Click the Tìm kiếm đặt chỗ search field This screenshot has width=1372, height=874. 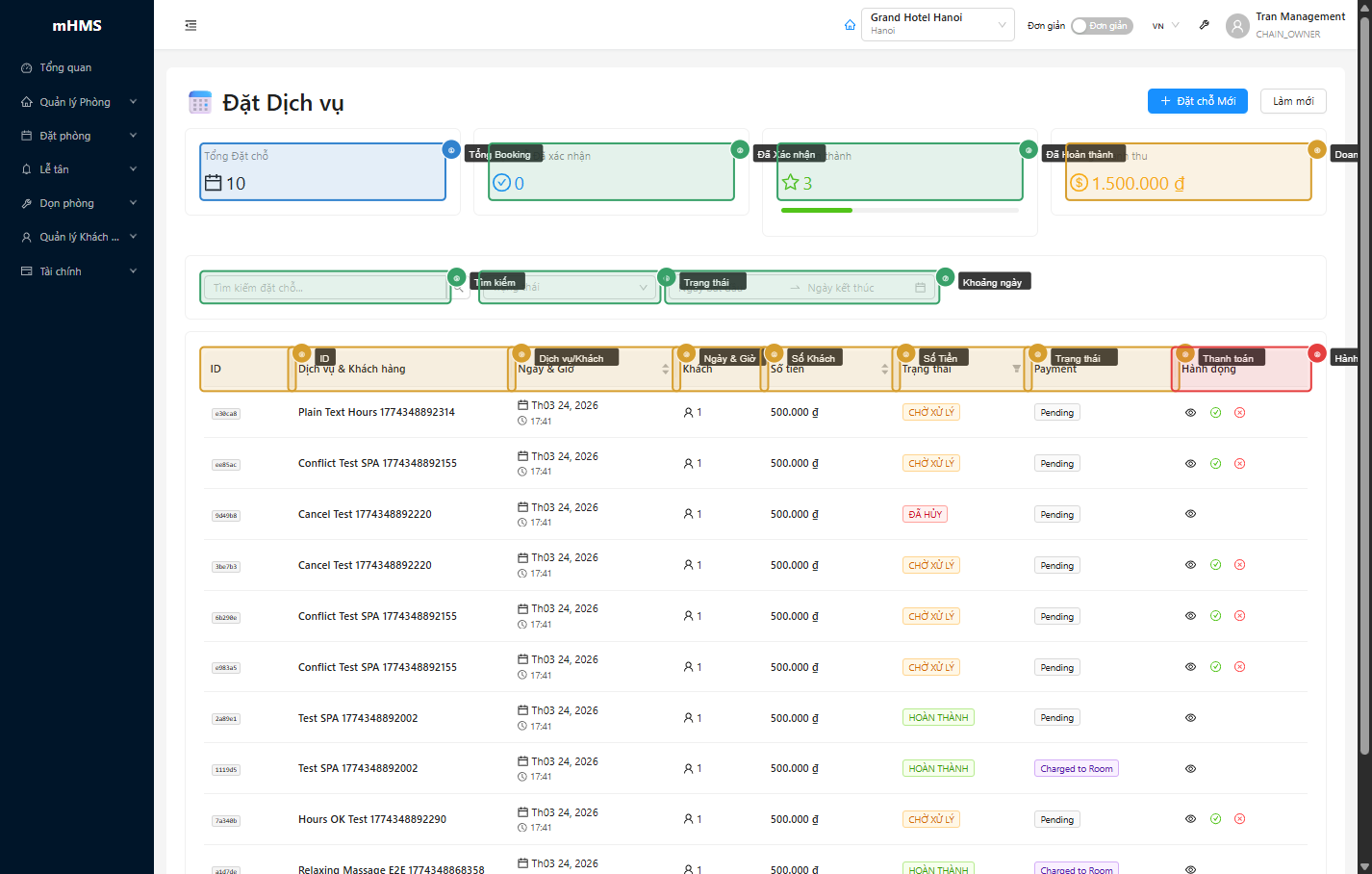click(x=325, y=288)
